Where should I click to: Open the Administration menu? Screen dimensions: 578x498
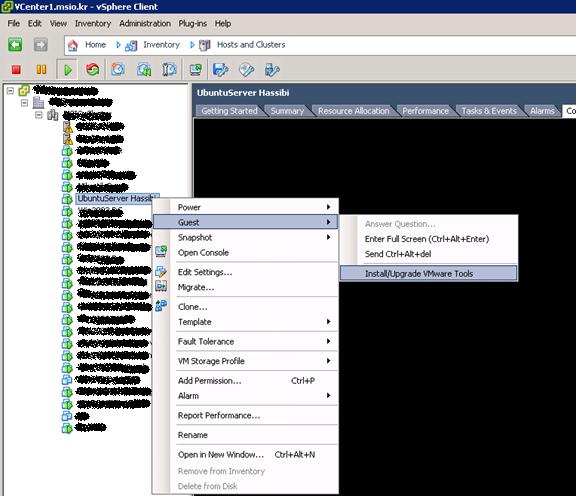[x=145, y=24]
